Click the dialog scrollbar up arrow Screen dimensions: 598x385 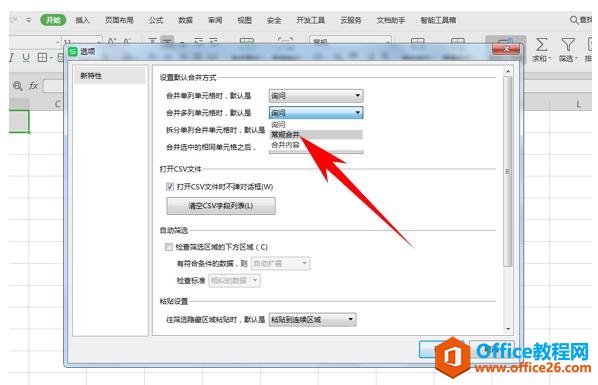pyautogui.click(x=508, y=71)
